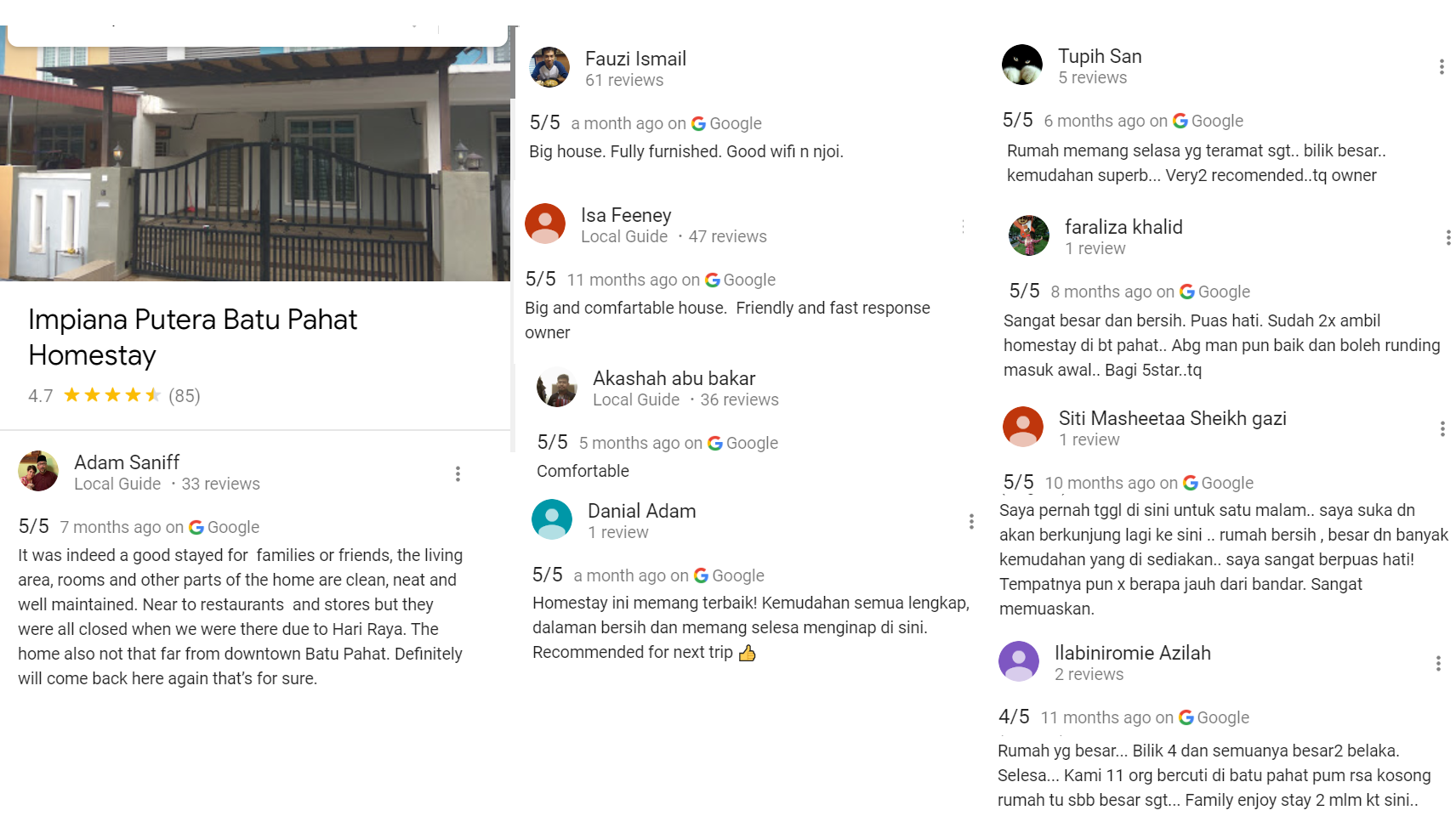Open options menu for Siti Masheetaa's review
This screenshot has width=1456, height=816.
coord(1442,429)
